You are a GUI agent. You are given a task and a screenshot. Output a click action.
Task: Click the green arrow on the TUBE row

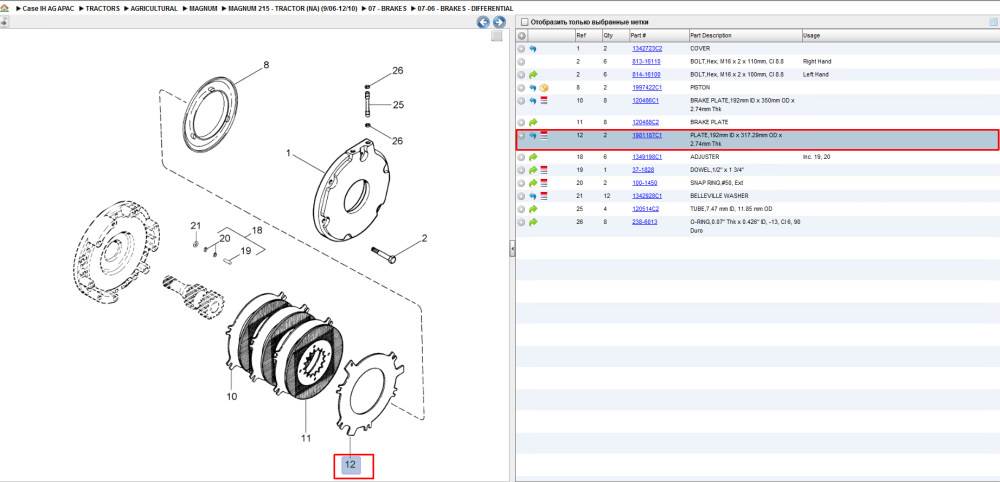coord(533,209)
